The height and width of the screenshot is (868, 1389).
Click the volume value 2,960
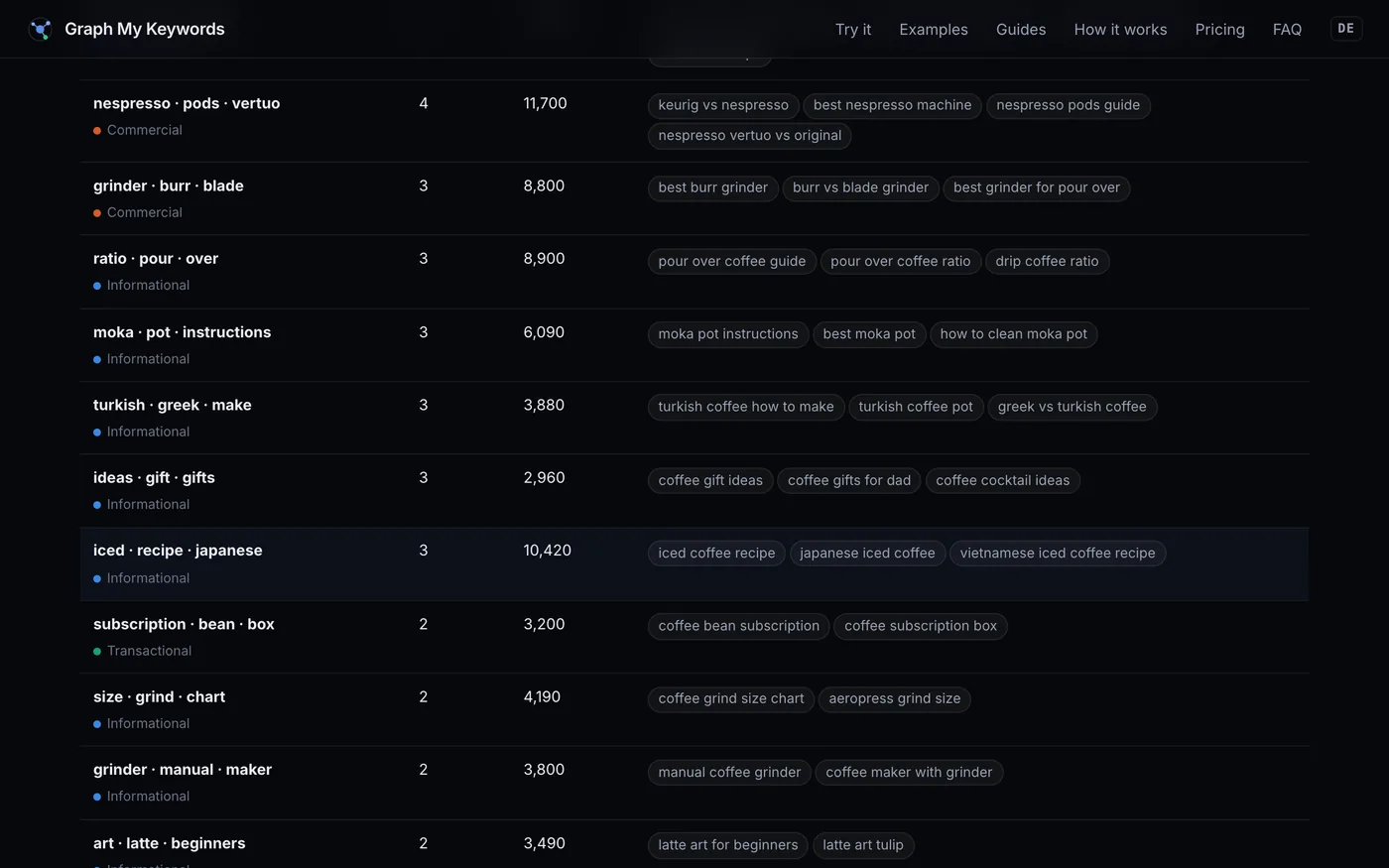[x=544, y=478]
